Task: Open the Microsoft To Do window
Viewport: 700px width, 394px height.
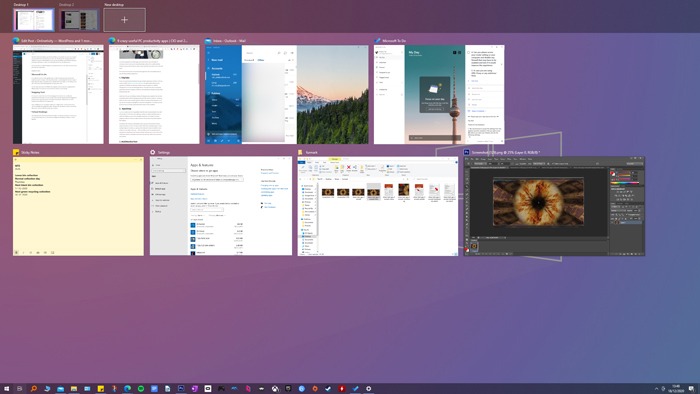Action: pos(439,94)
